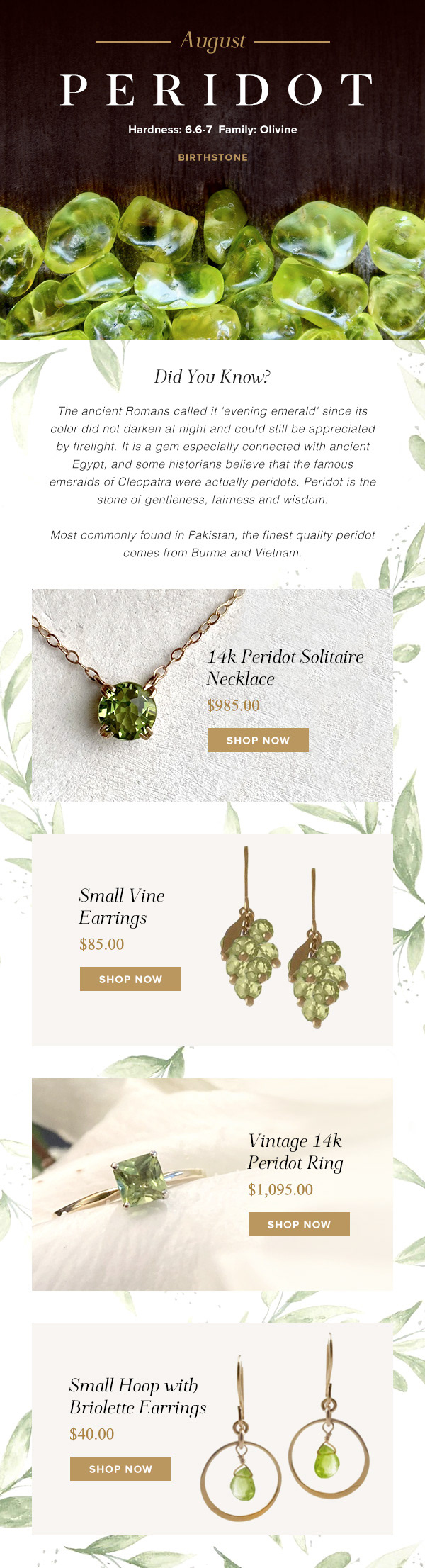Click Shop Now for Vintage 14k Peridot Ring
The image size is (425, 1568).
299,1224
